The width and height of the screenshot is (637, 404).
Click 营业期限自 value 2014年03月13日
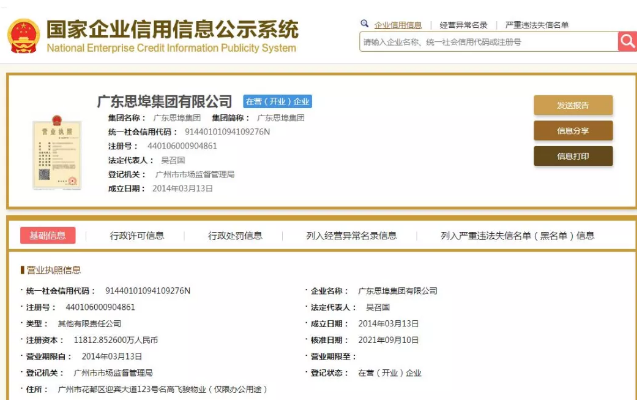point(112,356)
